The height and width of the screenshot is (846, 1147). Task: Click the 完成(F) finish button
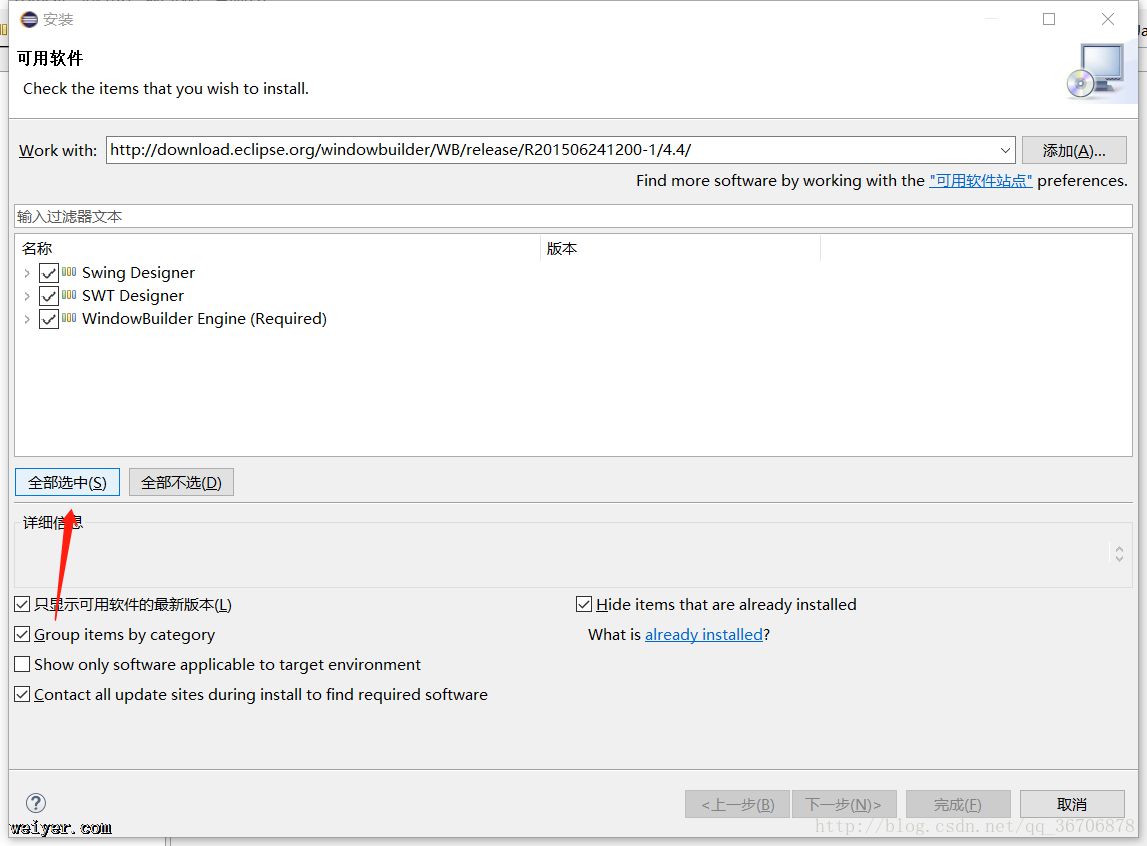click(958, 804)
